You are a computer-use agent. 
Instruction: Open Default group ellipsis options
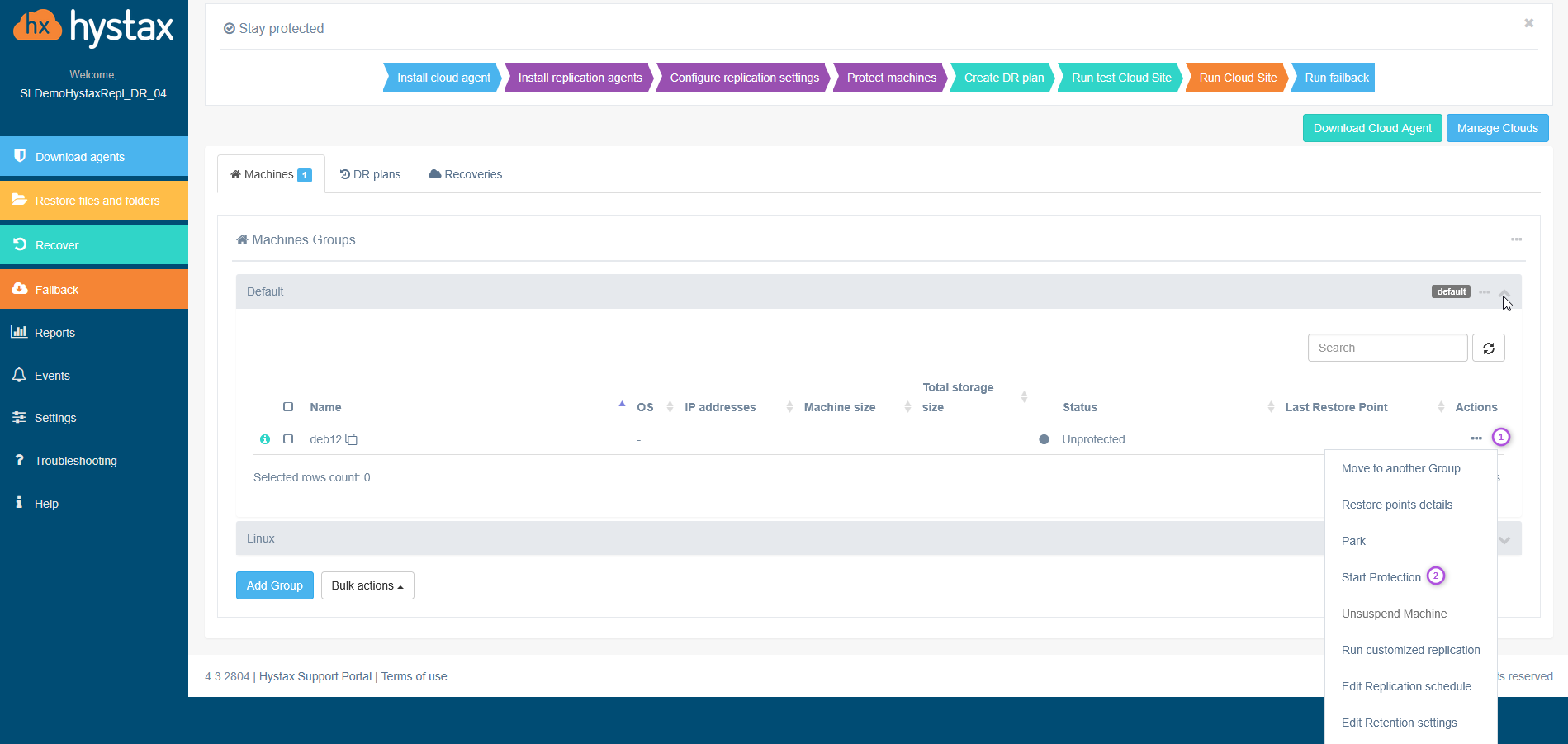[x=1484, y=292]
